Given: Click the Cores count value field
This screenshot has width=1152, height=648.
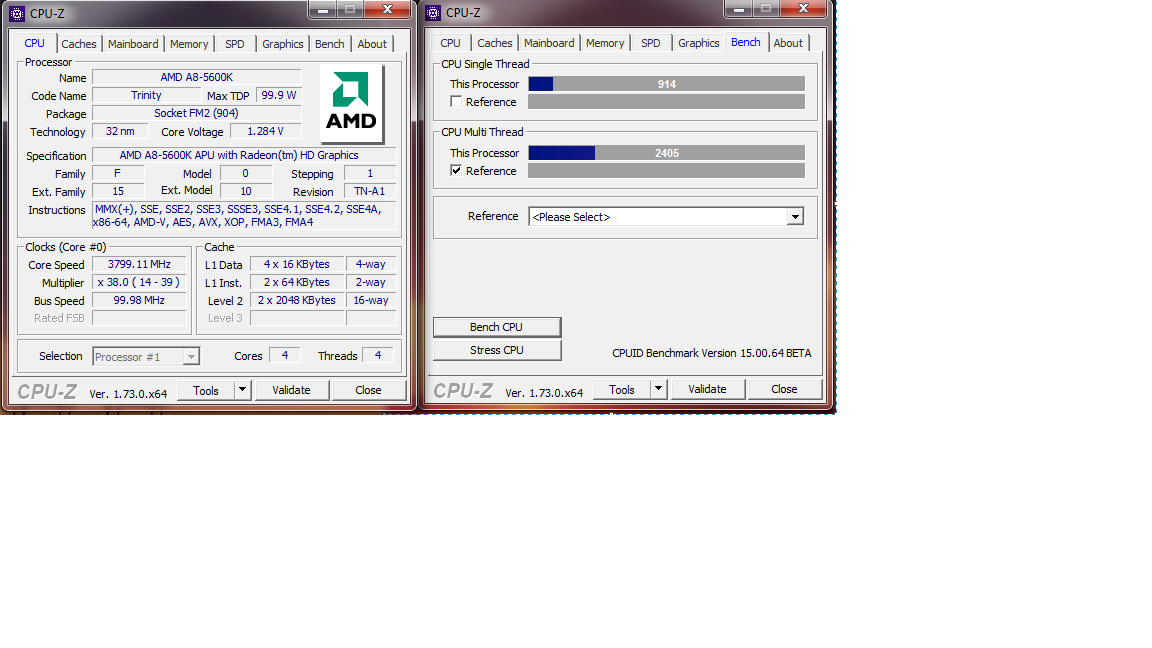Looking at the screenshot, I should tap(285, 356).
